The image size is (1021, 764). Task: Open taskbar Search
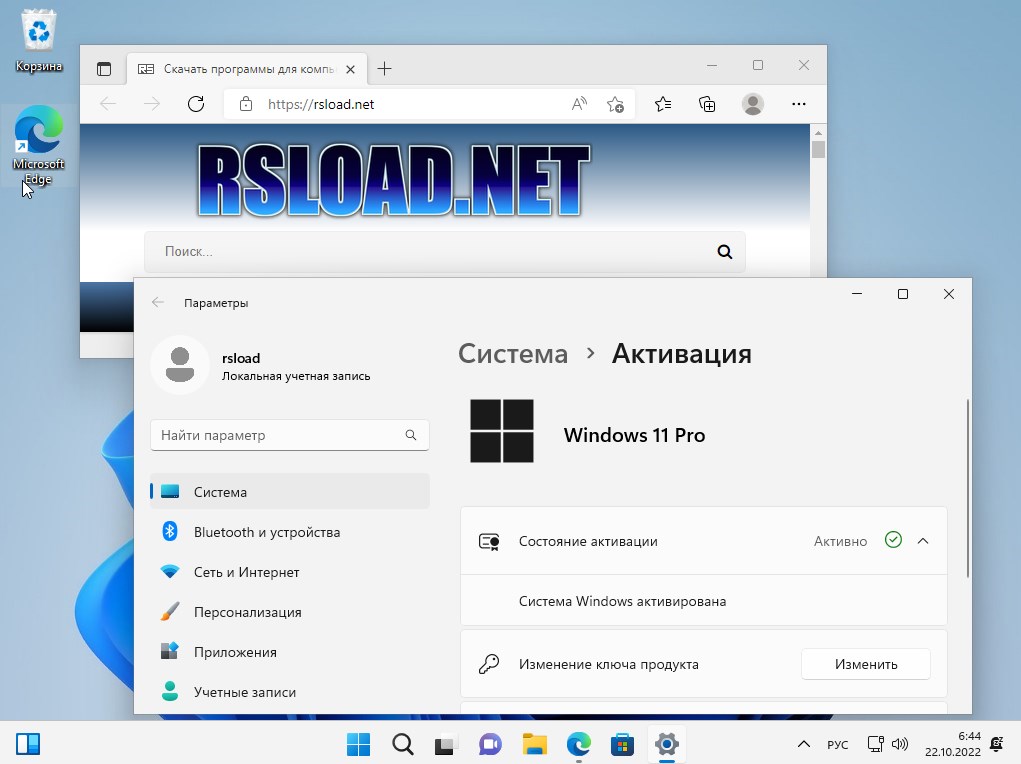402,744
